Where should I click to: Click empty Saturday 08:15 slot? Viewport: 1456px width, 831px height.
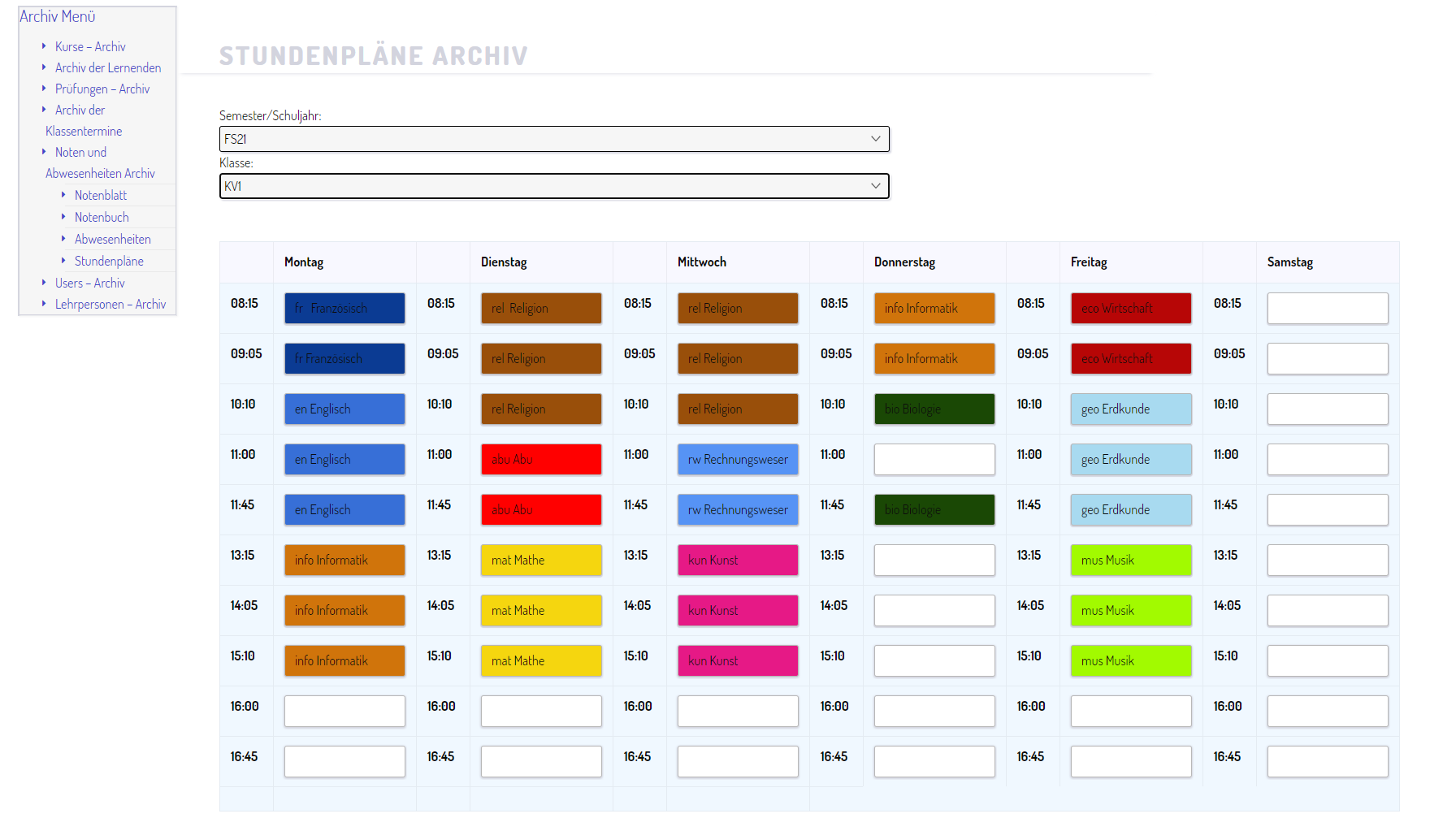1328,309
